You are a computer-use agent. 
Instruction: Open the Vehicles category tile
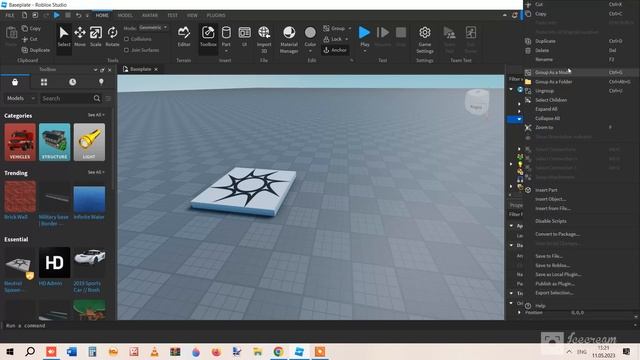(x=20, y=142)
